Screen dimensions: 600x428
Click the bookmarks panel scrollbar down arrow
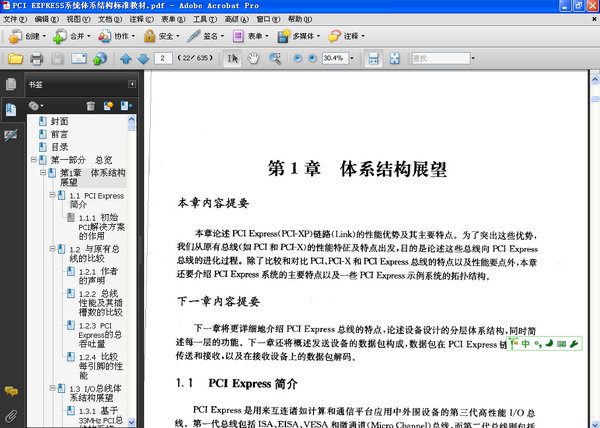point(131,422)
